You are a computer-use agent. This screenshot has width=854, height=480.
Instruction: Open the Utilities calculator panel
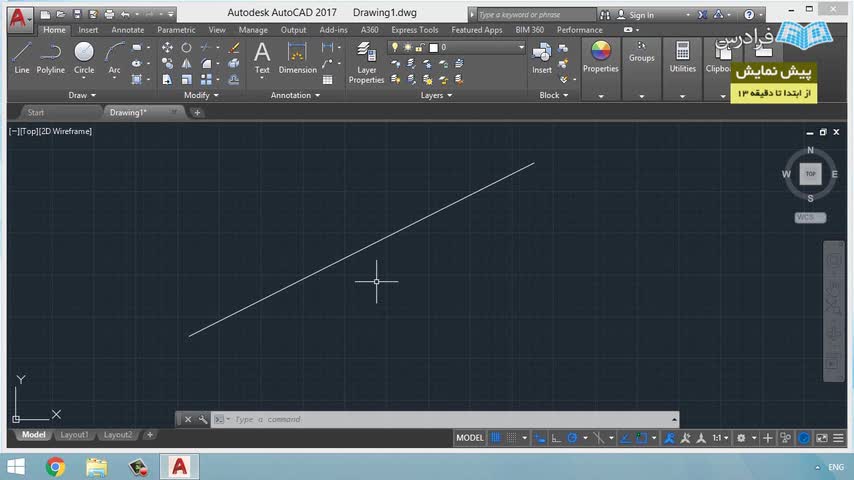point(682,57)
